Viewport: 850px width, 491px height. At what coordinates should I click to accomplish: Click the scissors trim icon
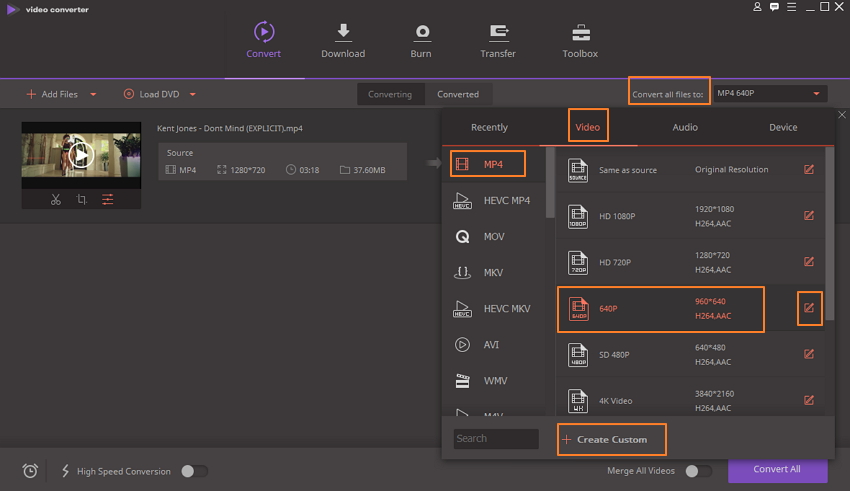pos(56,199)
